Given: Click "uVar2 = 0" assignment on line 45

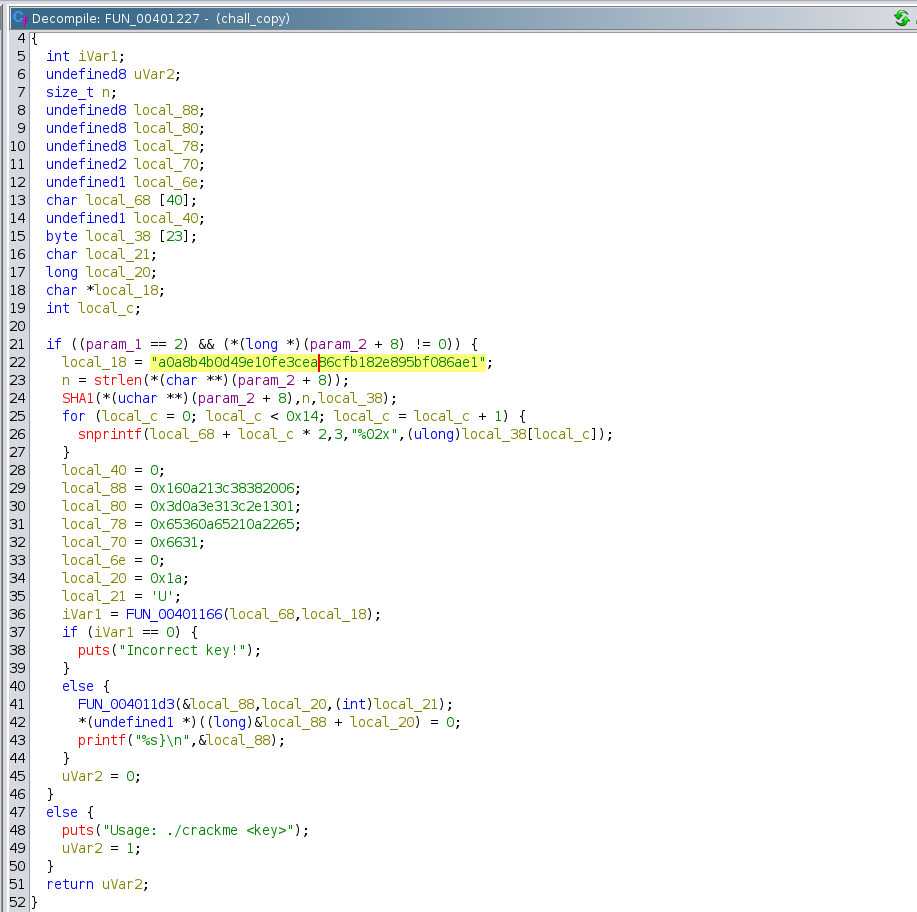Looking at the screenshot, I should click(98, 777).
